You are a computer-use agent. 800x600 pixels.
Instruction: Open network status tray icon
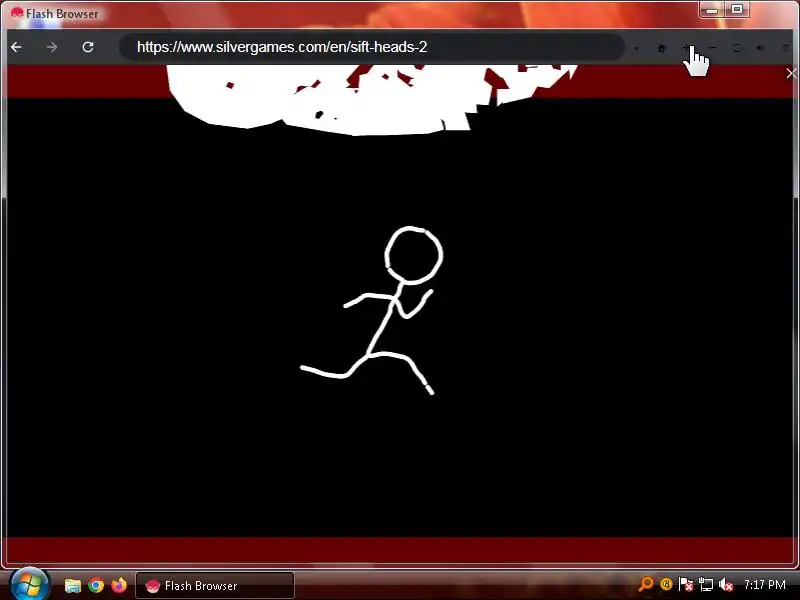[x=706, y=584]
